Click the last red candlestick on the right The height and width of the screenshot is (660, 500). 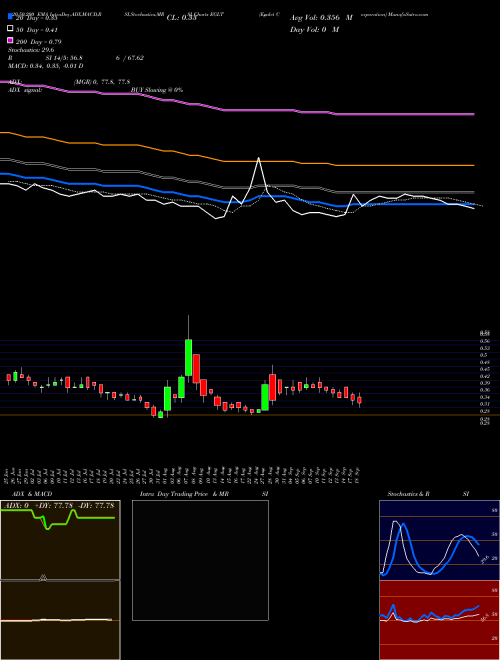coord(359,399)
